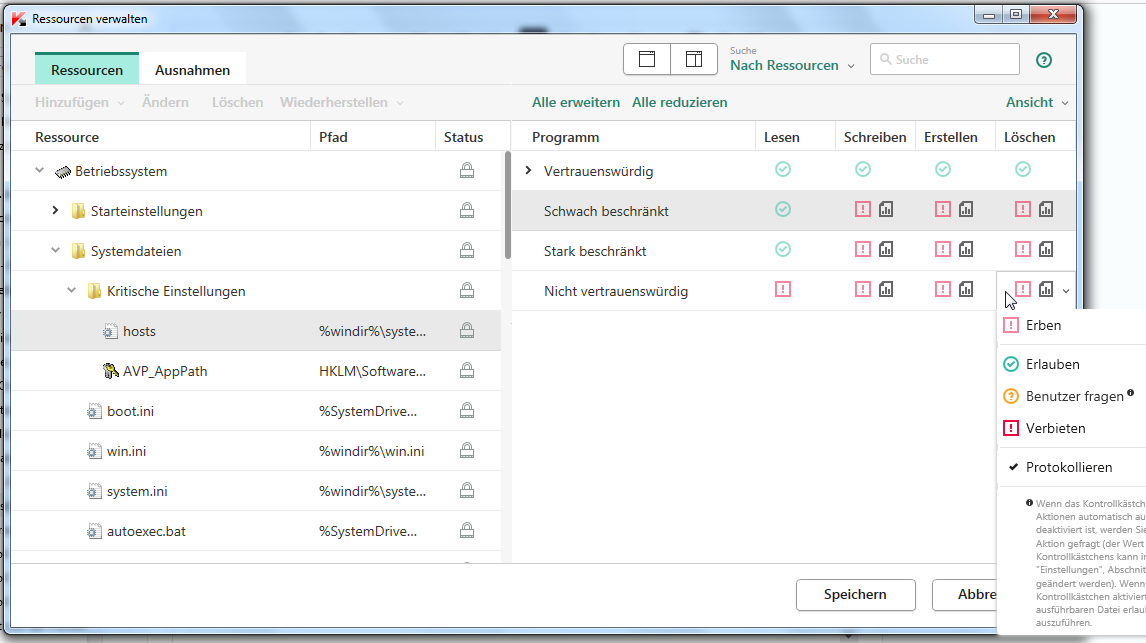Collapse the Betriebssystem tree node

tap(40, 171)
